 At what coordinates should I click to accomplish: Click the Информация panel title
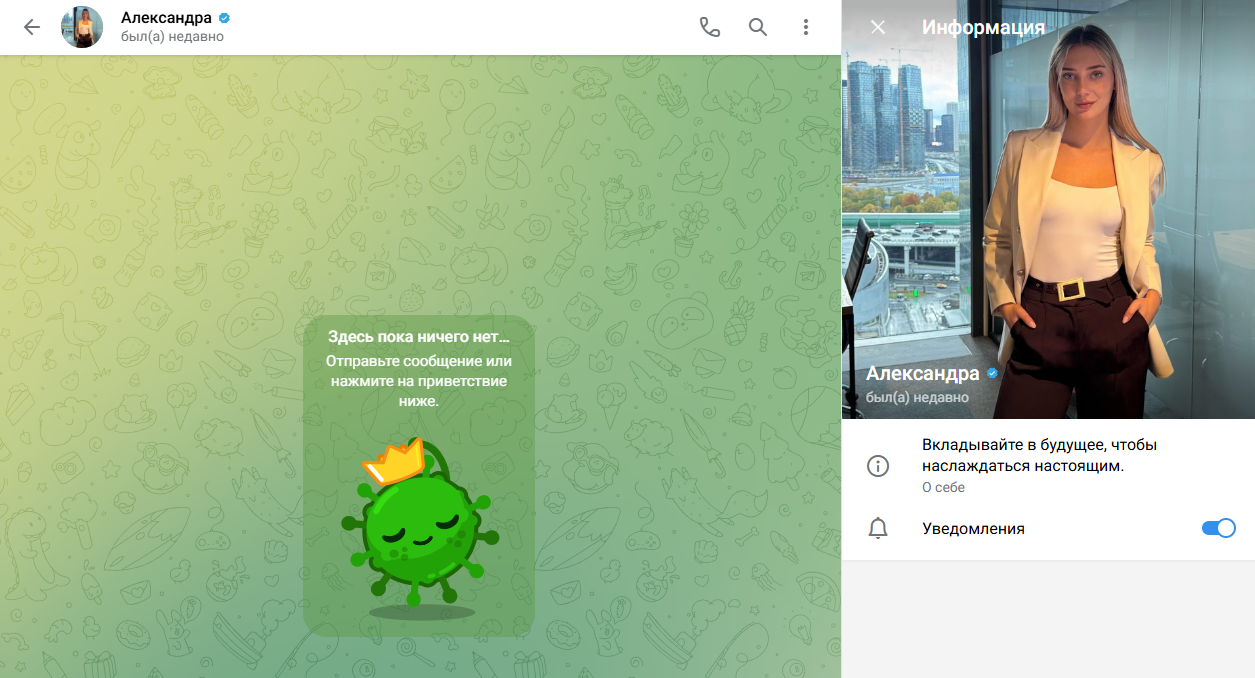coord(983,27)
